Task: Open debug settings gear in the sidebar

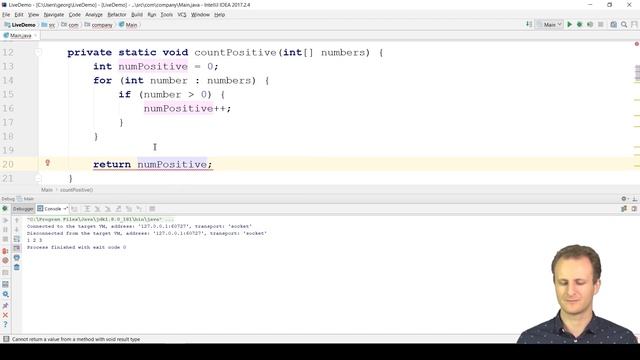Action: coord(5,294)
